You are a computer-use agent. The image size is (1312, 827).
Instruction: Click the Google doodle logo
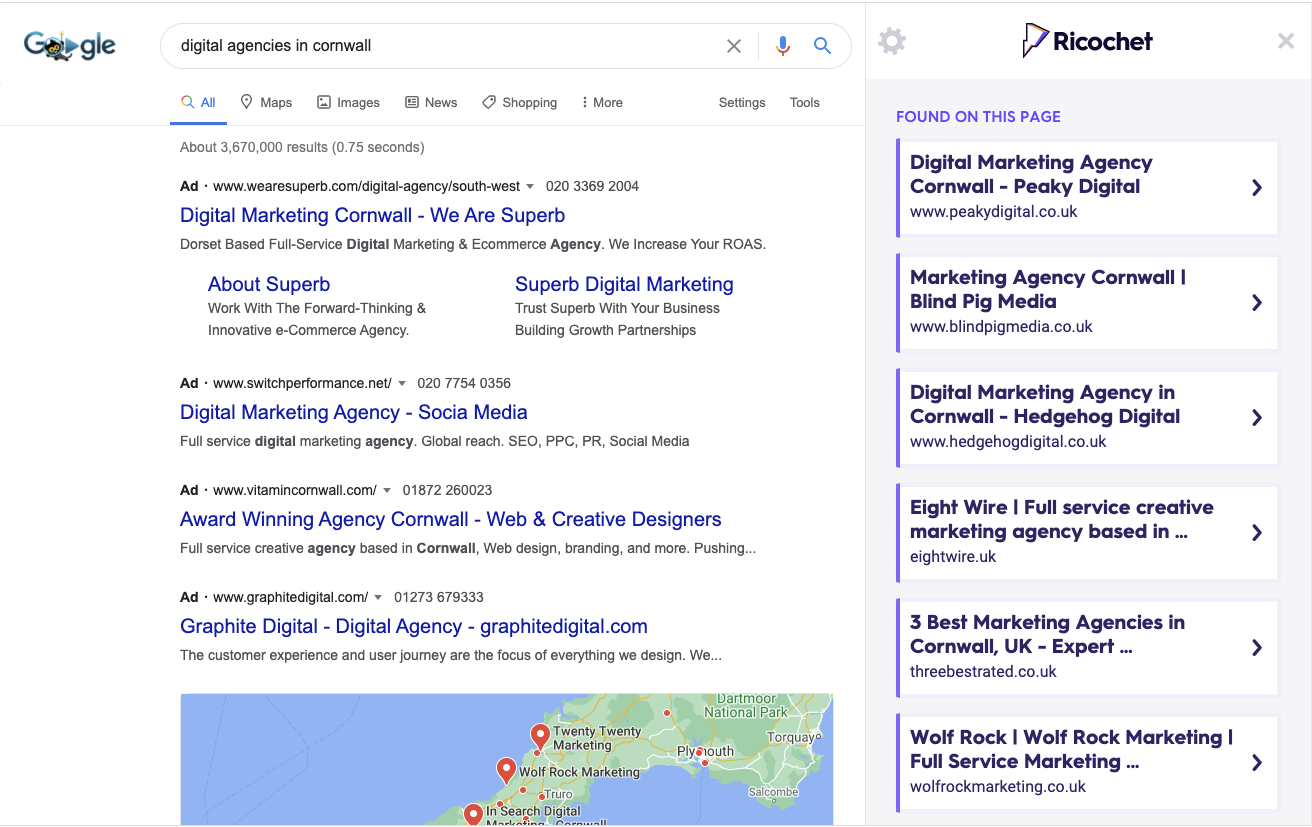click(70, 46)
